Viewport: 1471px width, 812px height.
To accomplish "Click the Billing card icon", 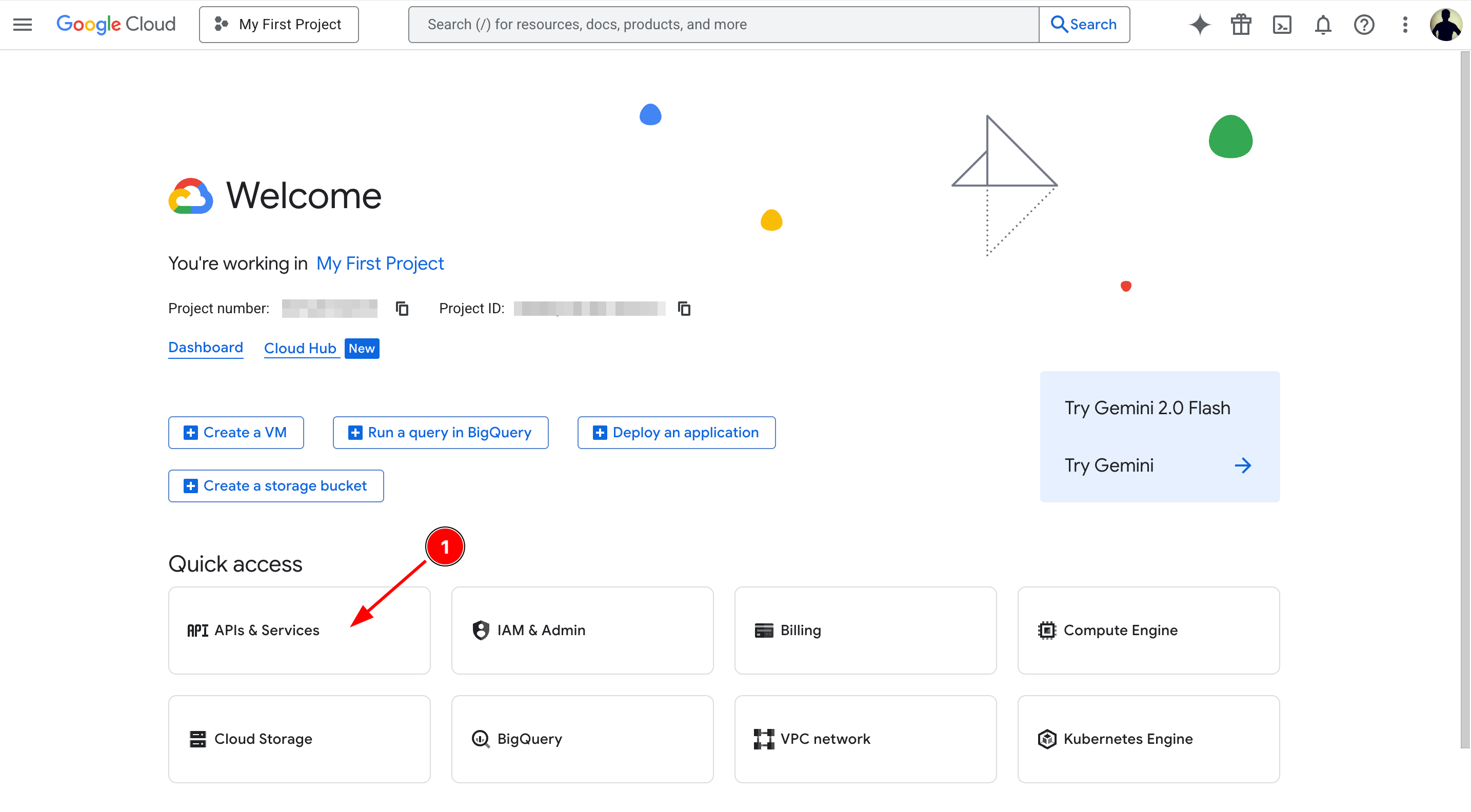I will 764,630.
